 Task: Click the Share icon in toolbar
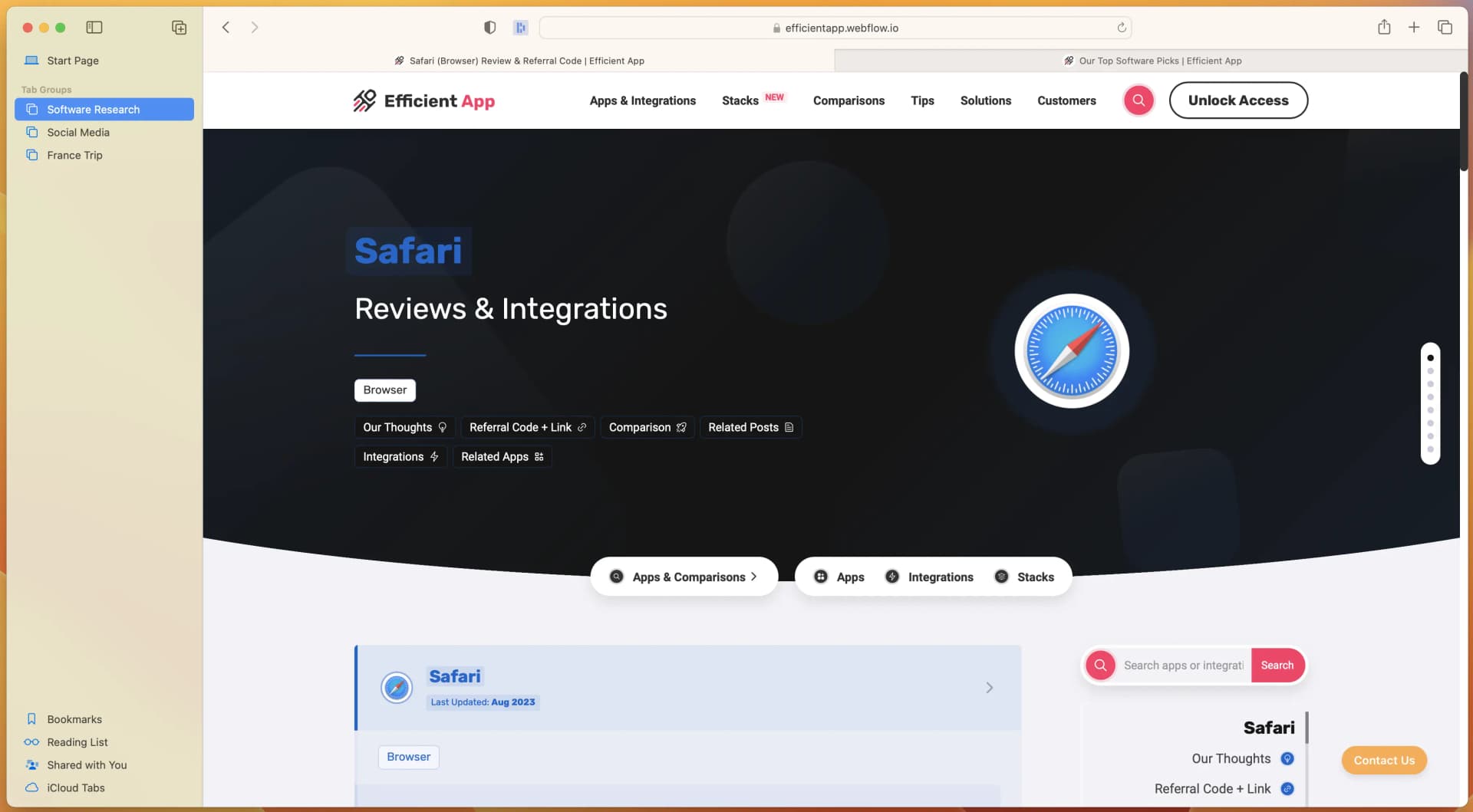pyautogui.click(x=1383, y=28)
